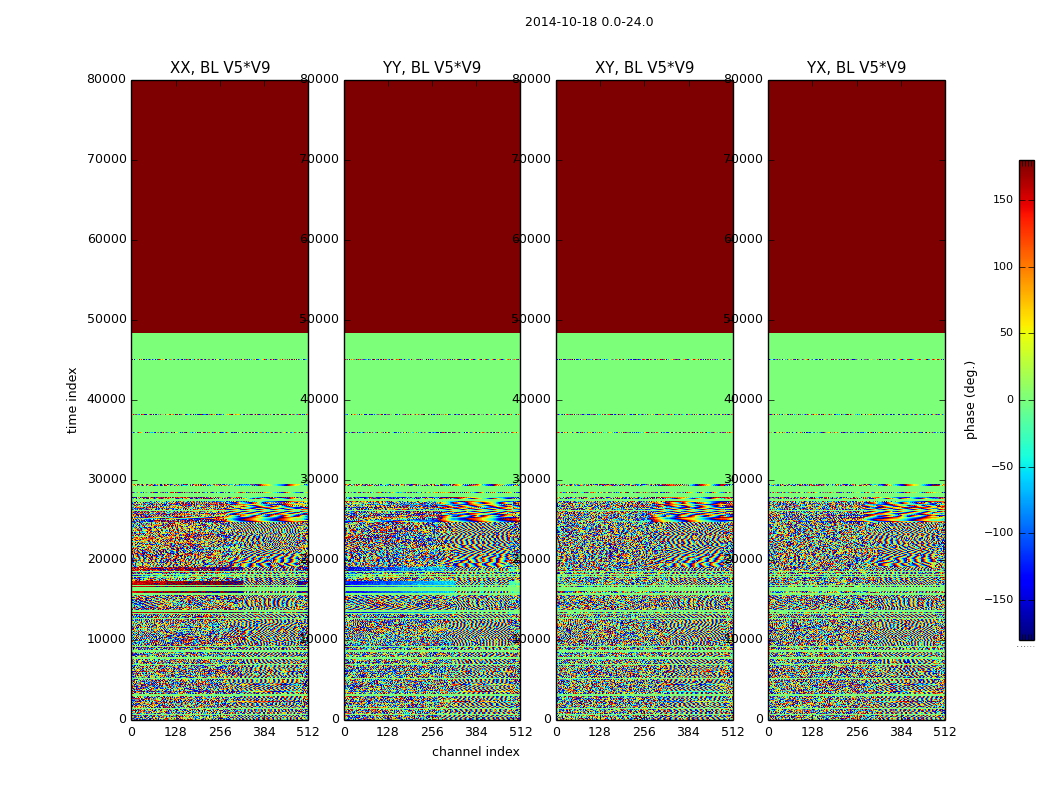Image resolution: width=1050 pixels, height=800 pixels.
Task: Click YX panel x-tick label "128"
Action: point(812,732)
